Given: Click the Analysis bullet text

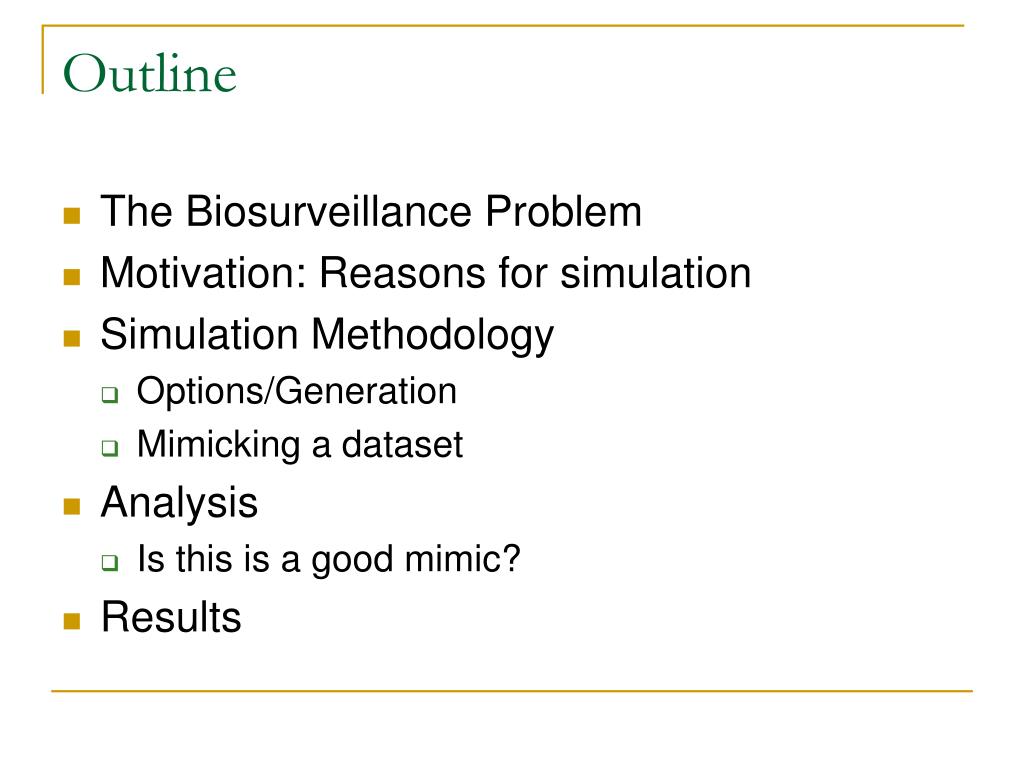Looking at the screenshot, I should [x=180, y=503].
